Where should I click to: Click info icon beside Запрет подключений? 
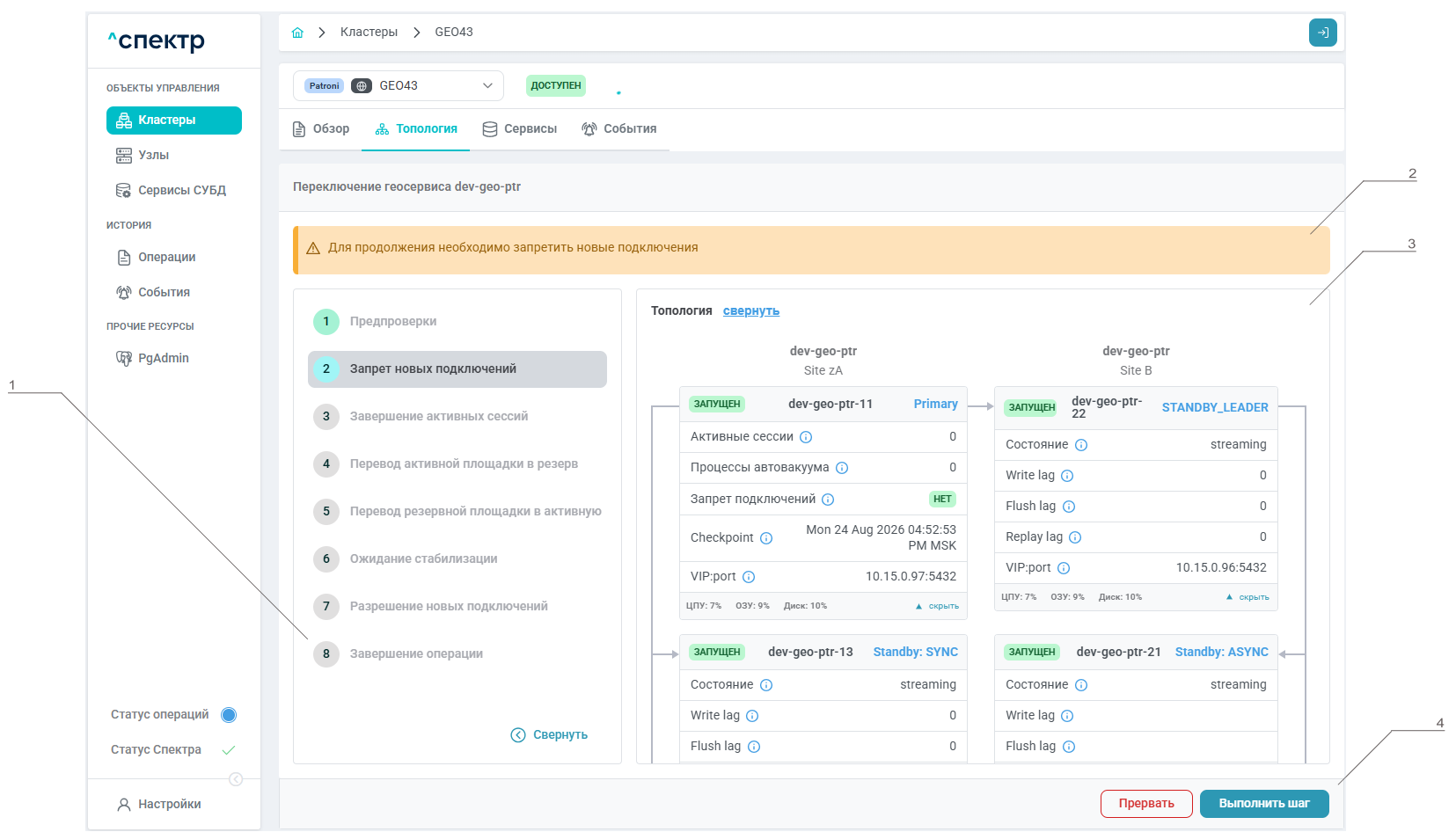[828, 500]
